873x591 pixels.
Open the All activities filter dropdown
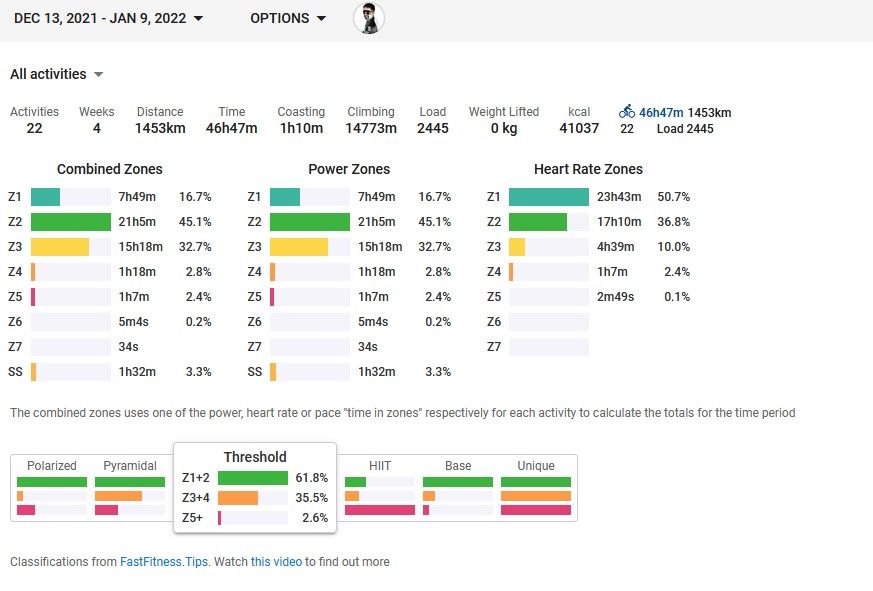coord(57,74)
